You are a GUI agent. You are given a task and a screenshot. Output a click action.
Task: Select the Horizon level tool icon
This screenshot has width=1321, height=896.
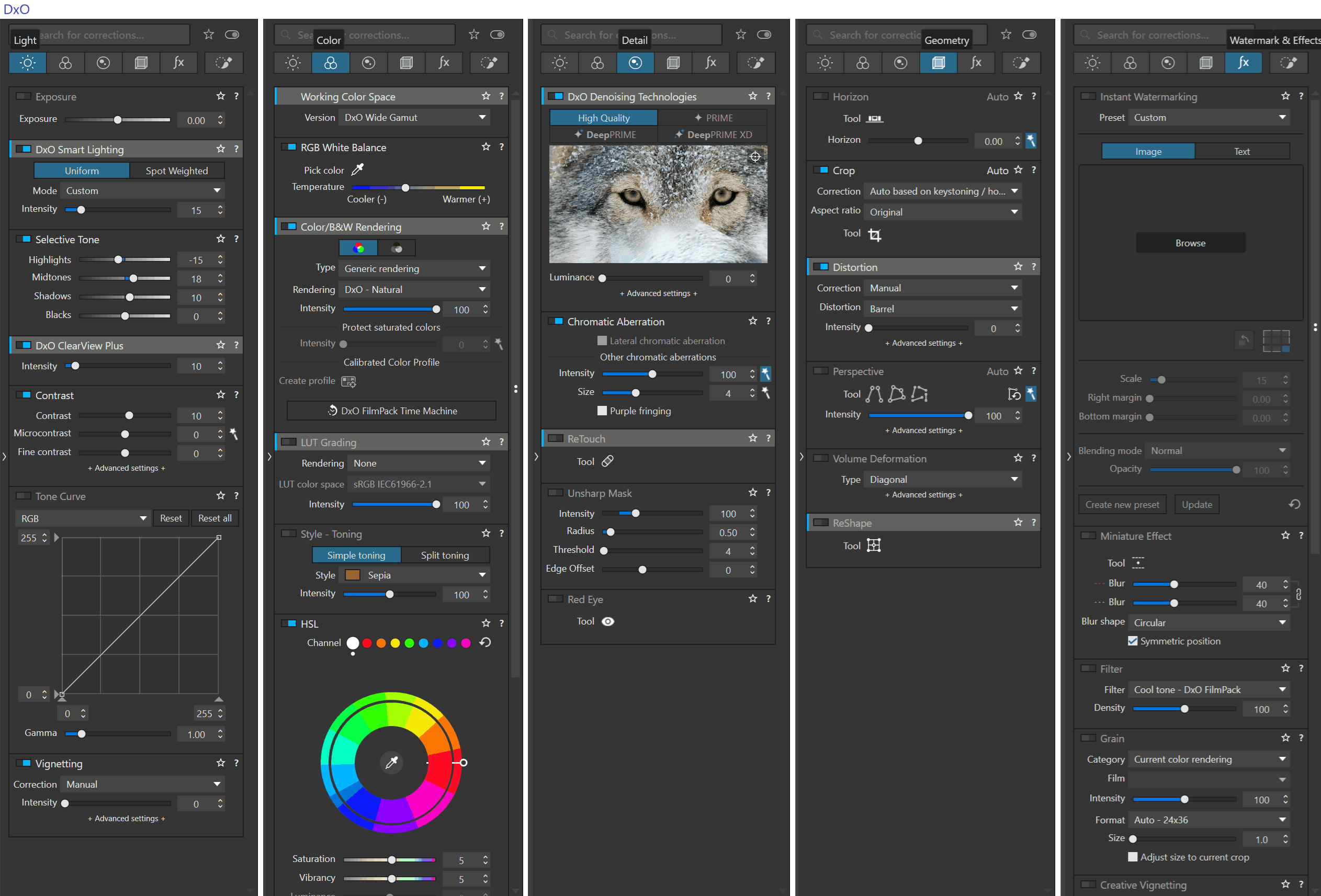tap(875, 118)
